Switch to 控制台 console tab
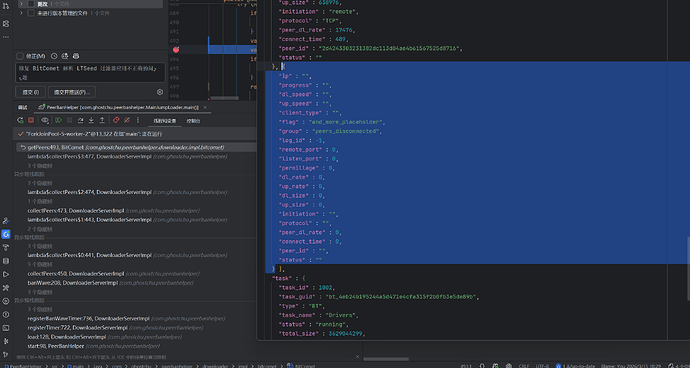Image resolution: width=690 pixels, height=368 pixels. 193,121
